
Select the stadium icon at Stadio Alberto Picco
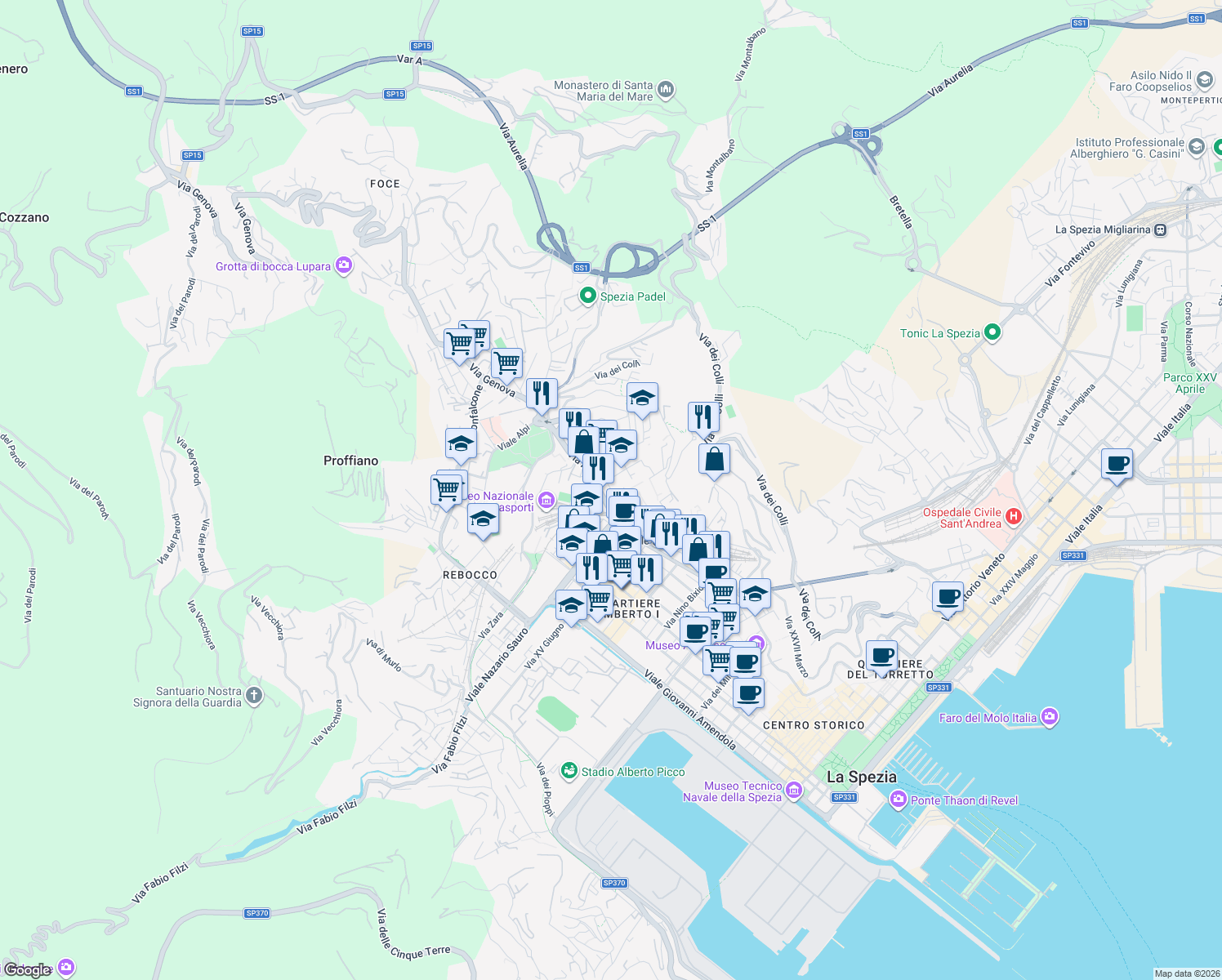(x=570, y=771)
